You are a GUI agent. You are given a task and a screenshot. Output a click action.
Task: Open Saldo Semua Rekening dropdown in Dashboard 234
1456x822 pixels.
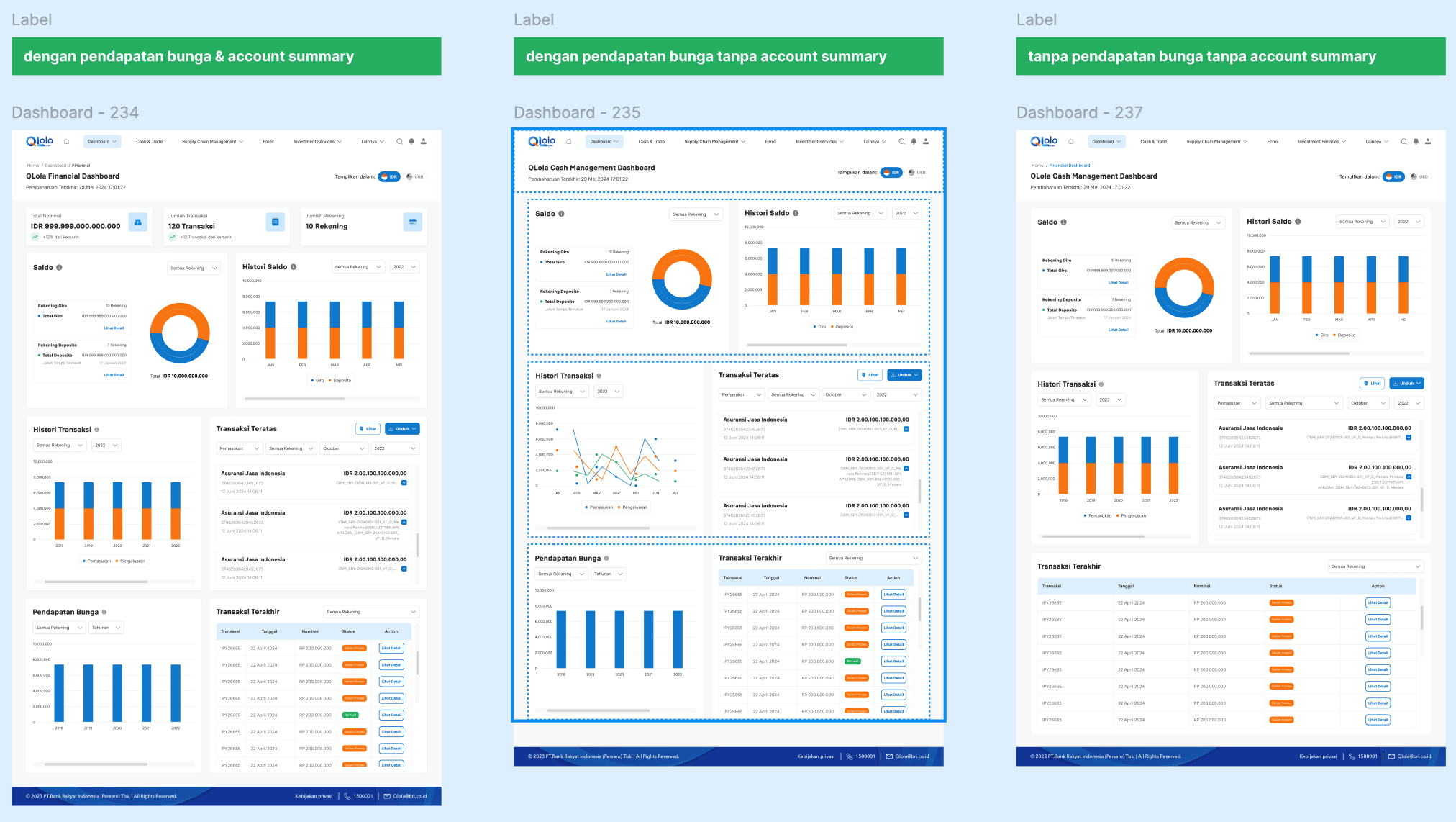[194, 268]
